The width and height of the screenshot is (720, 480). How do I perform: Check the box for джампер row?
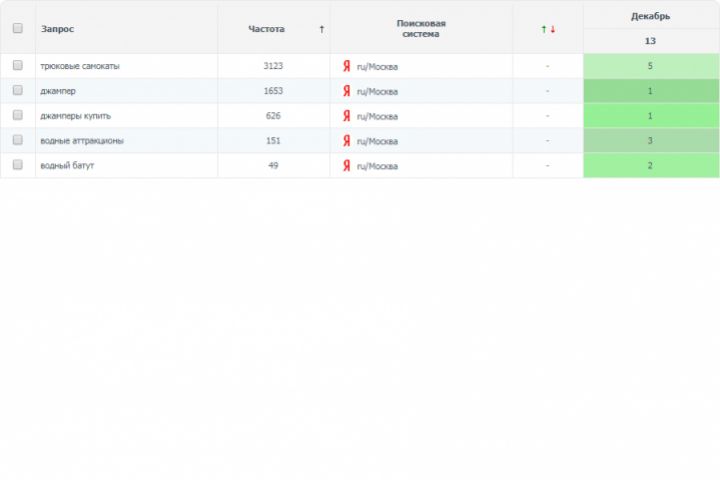pyautogui.click(x=17, y=90)
